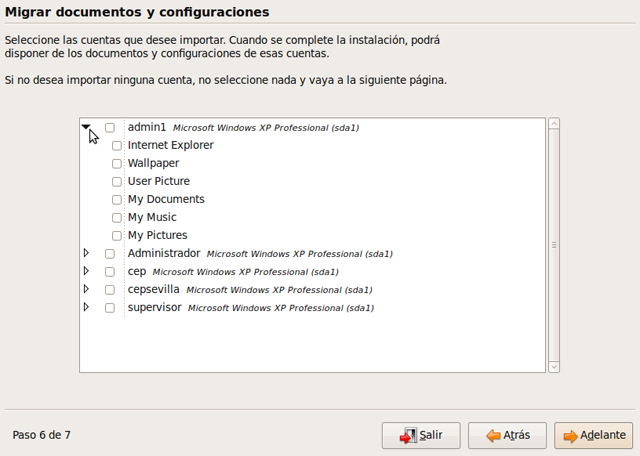
Task: Check the Wallpaper import option
Action: (x=117, y=164)
